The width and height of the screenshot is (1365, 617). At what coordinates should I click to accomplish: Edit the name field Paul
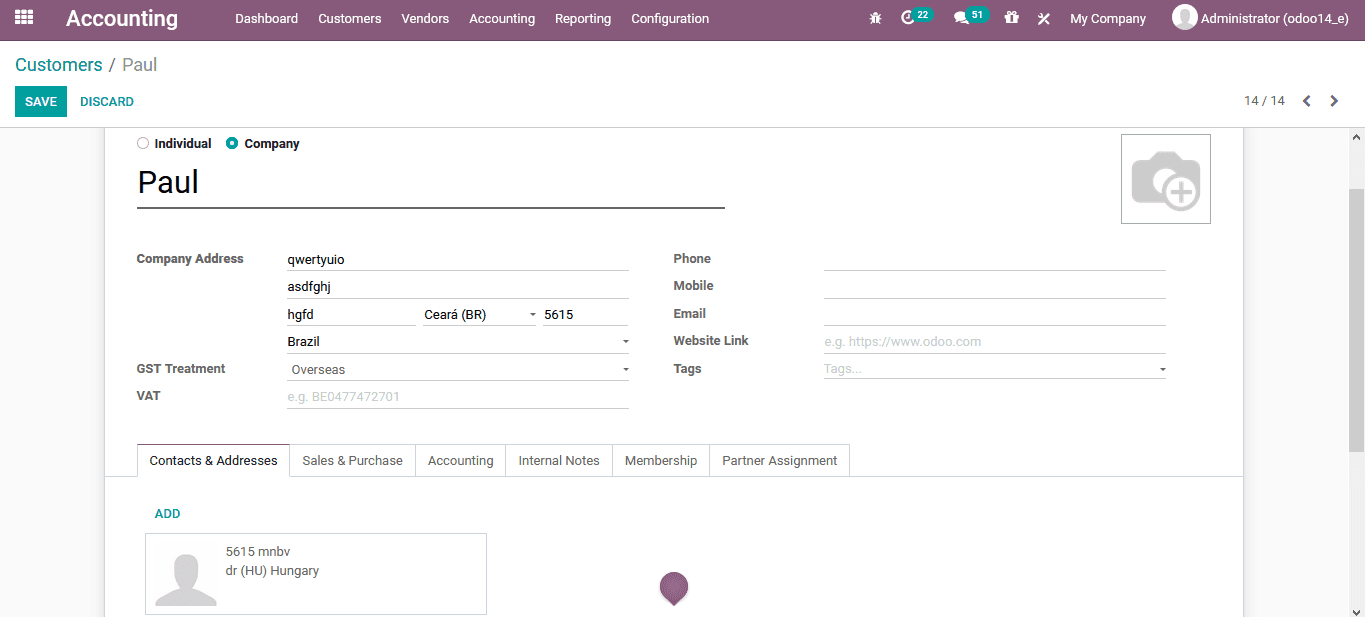[430, 183]
